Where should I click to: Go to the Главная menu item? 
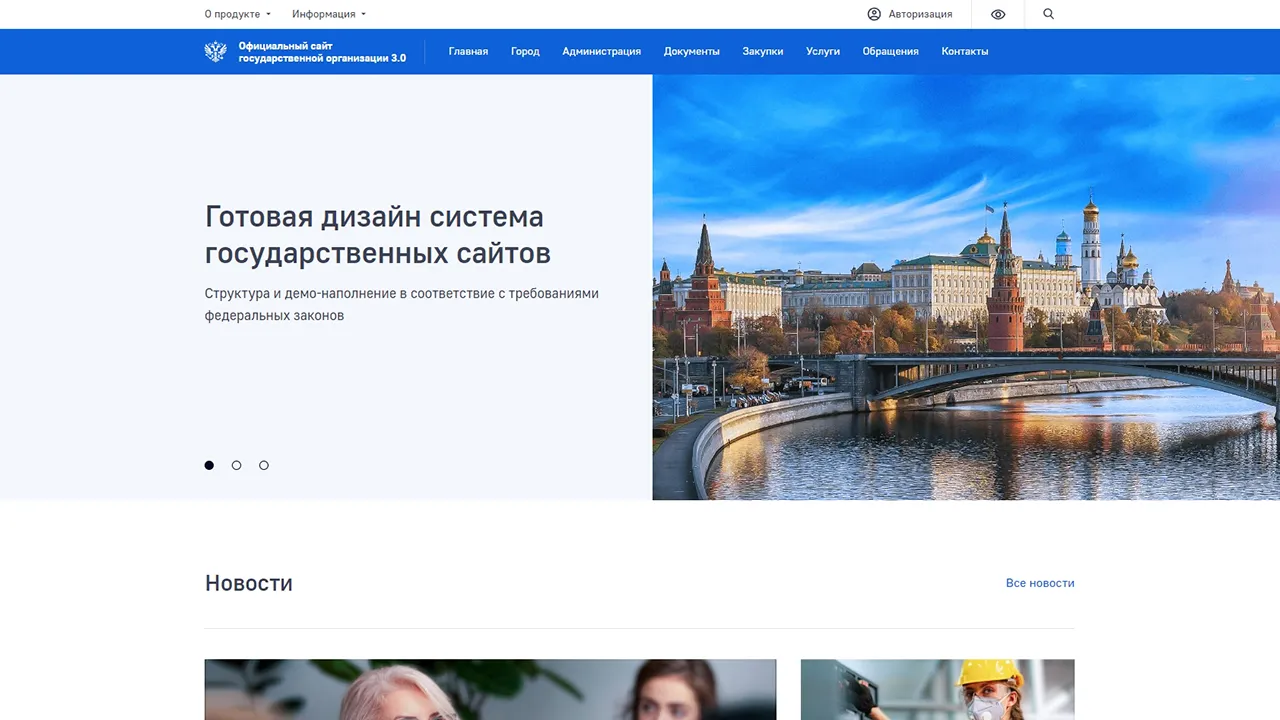[x=468, y=51]
